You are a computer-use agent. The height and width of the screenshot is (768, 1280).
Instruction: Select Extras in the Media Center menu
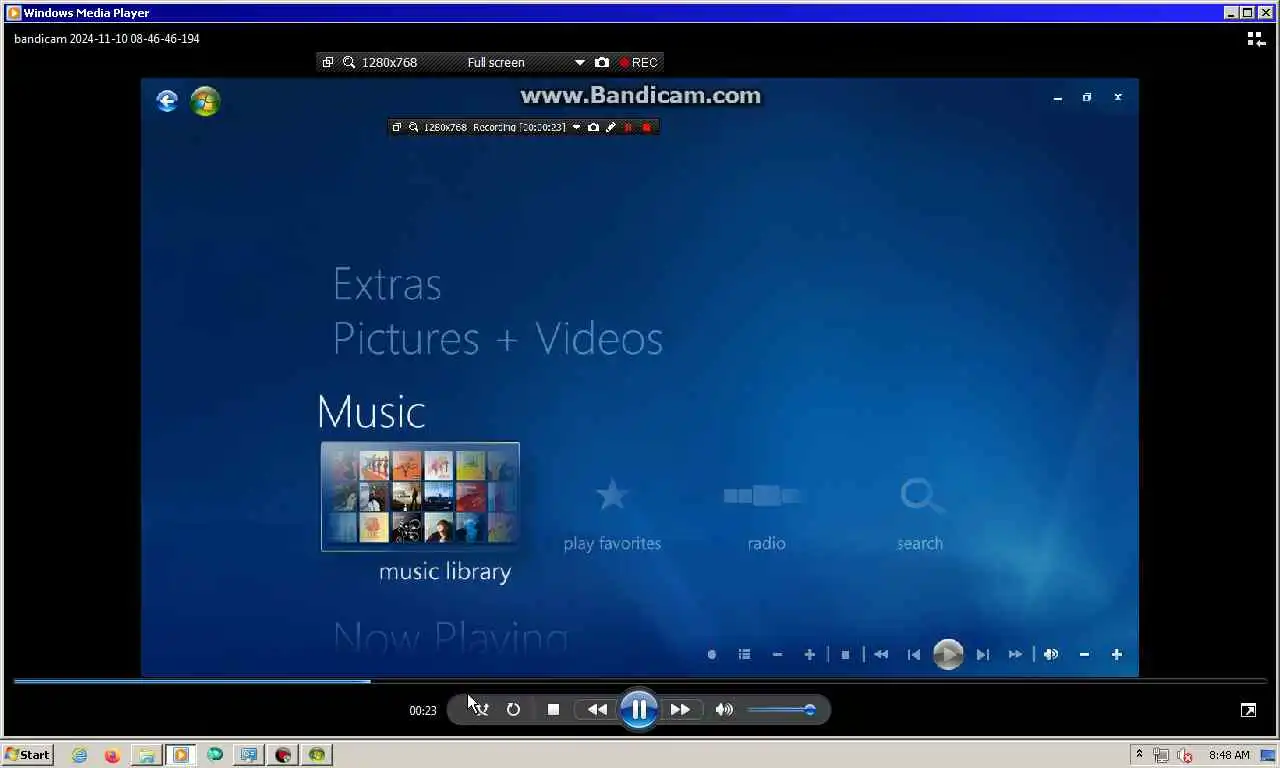(387, 285)
